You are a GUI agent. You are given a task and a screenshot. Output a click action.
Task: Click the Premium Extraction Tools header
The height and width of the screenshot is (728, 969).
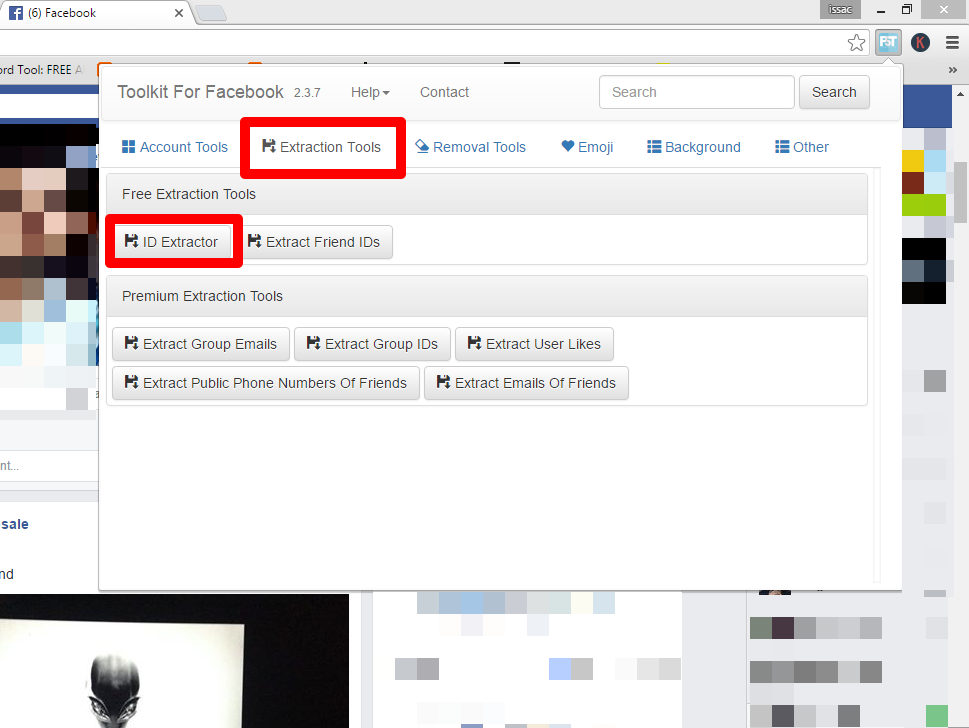(487, 296)
